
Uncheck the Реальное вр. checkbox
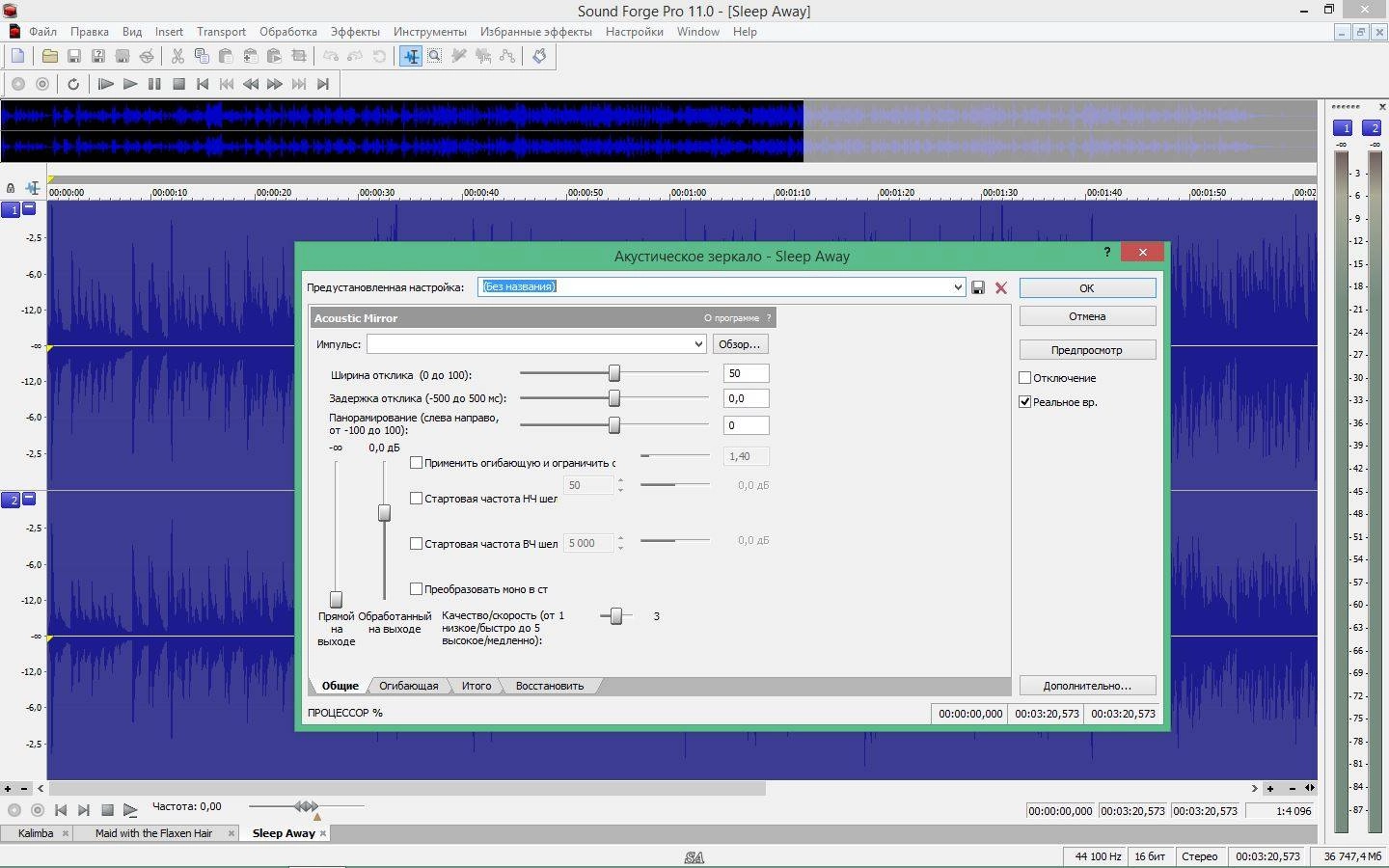1025,402
